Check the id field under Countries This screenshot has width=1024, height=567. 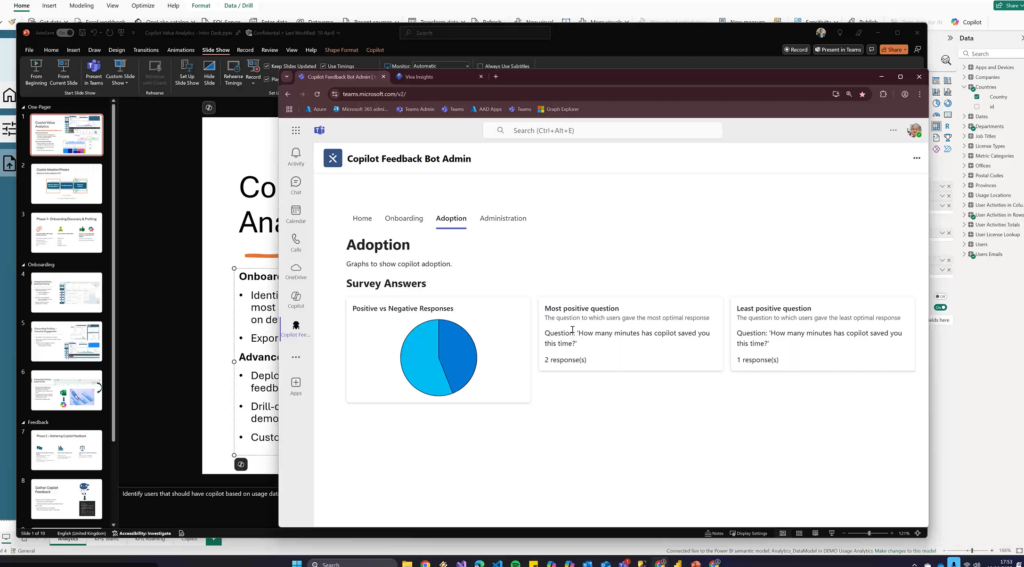(977, 106)
